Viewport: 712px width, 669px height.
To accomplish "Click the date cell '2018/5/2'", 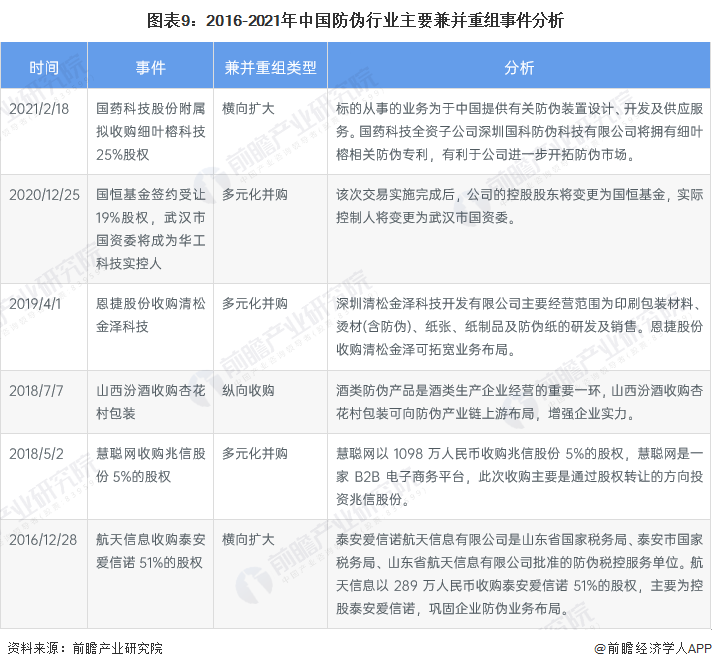I will tap(36, 453).
